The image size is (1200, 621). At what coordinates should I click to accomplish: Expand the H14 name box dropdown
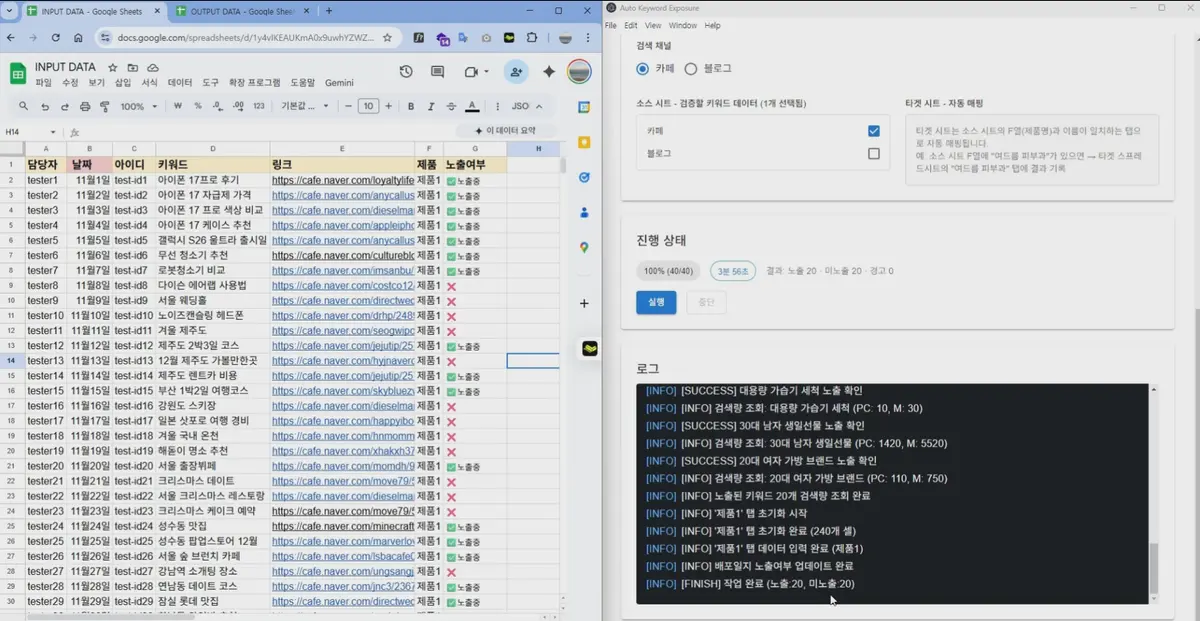click(54, 132)
